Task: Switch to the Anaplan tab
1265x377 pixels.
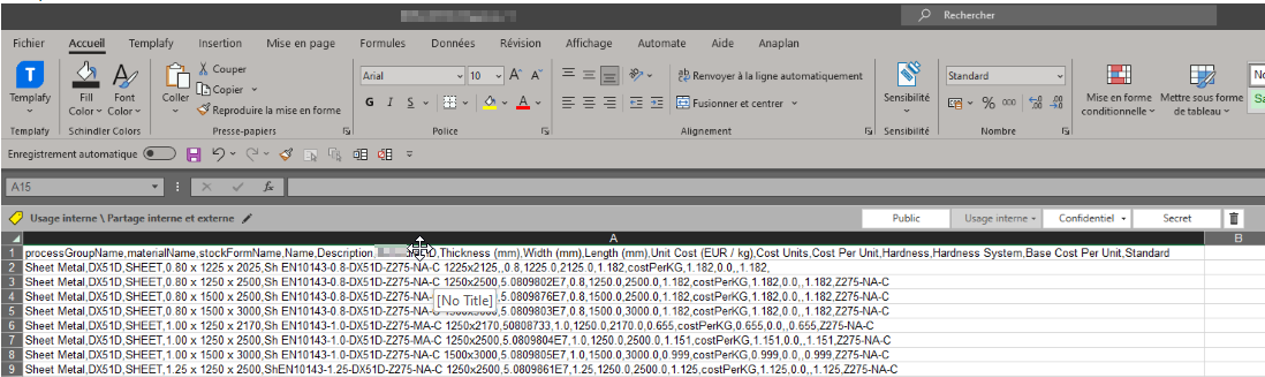Action: [x=779, y=43]
